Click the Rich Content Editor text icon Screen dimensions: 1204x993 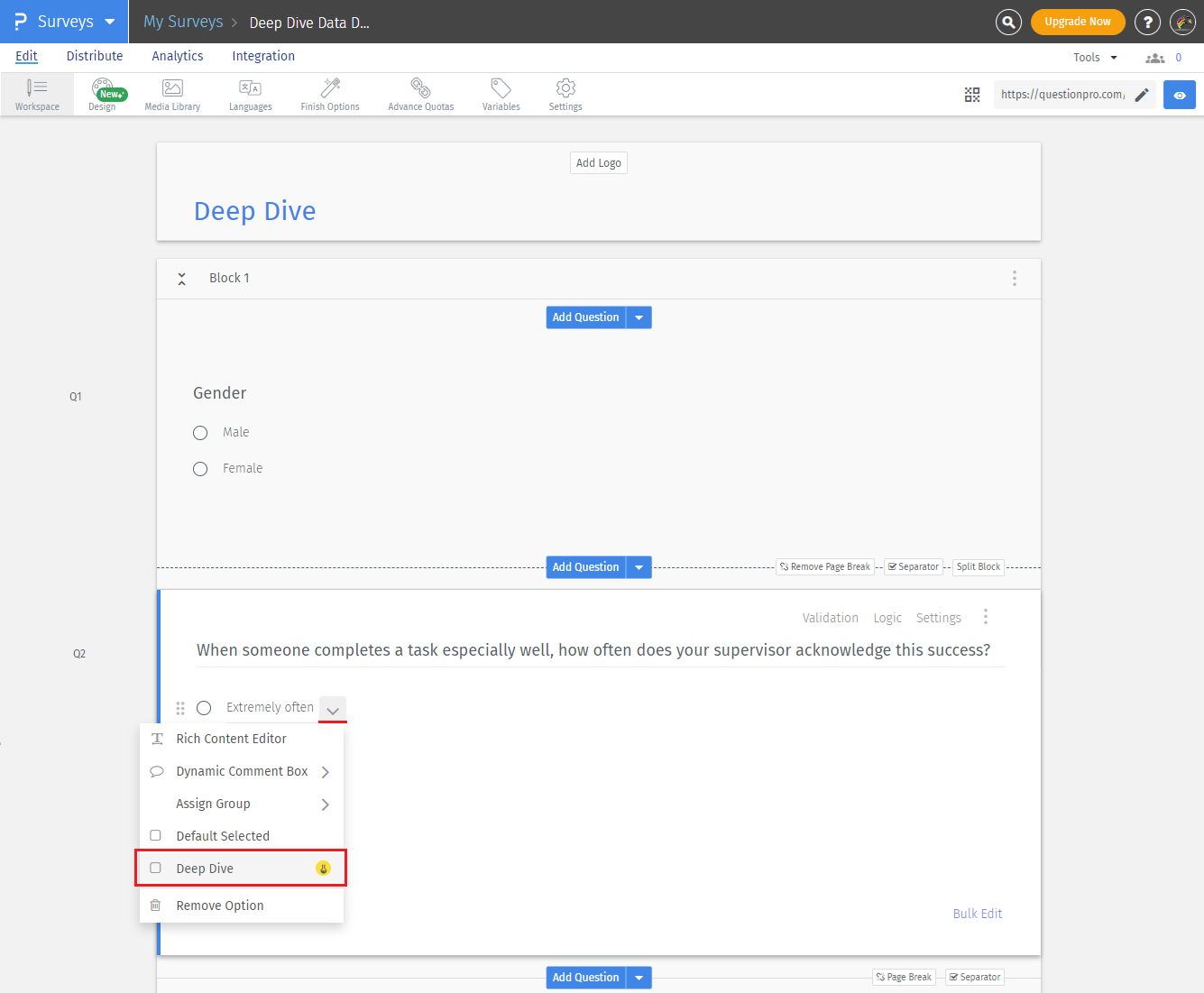pos(157,739)
